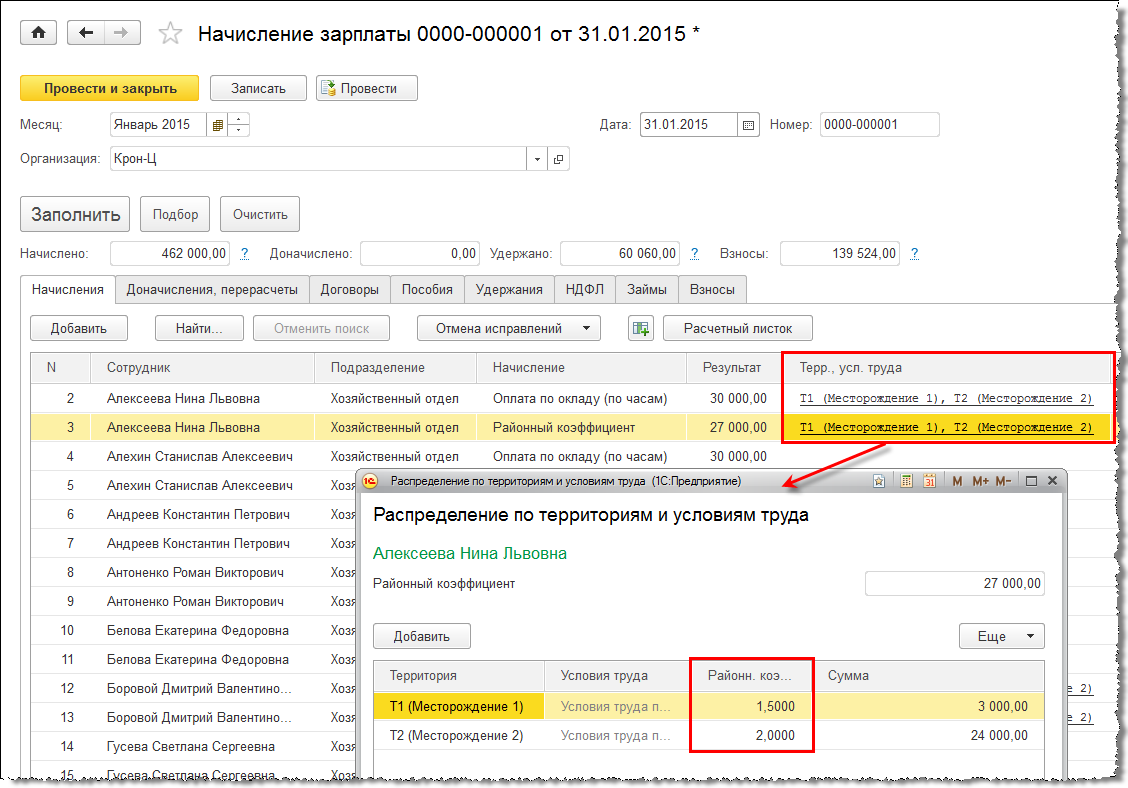Image resolution: width=1128 pixels, height=788 pixels.
Task: Click M+ memory button in dialog titlebar
Action: pos(982,481)
